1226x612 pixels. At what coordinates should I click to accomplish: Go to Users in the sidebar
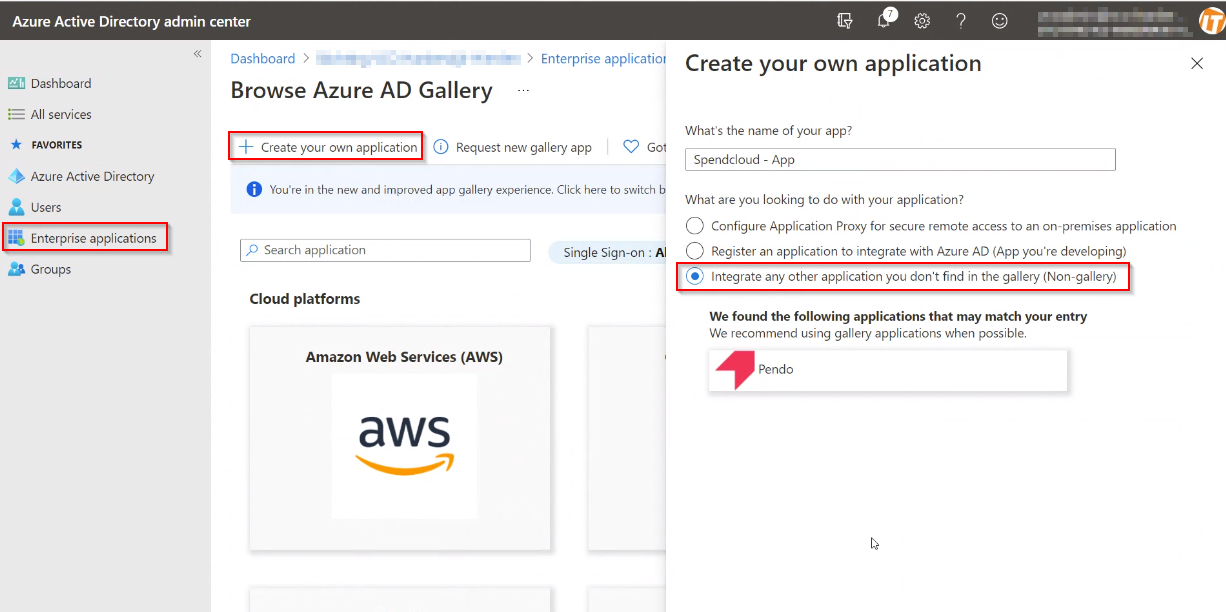tap(46, 207)
